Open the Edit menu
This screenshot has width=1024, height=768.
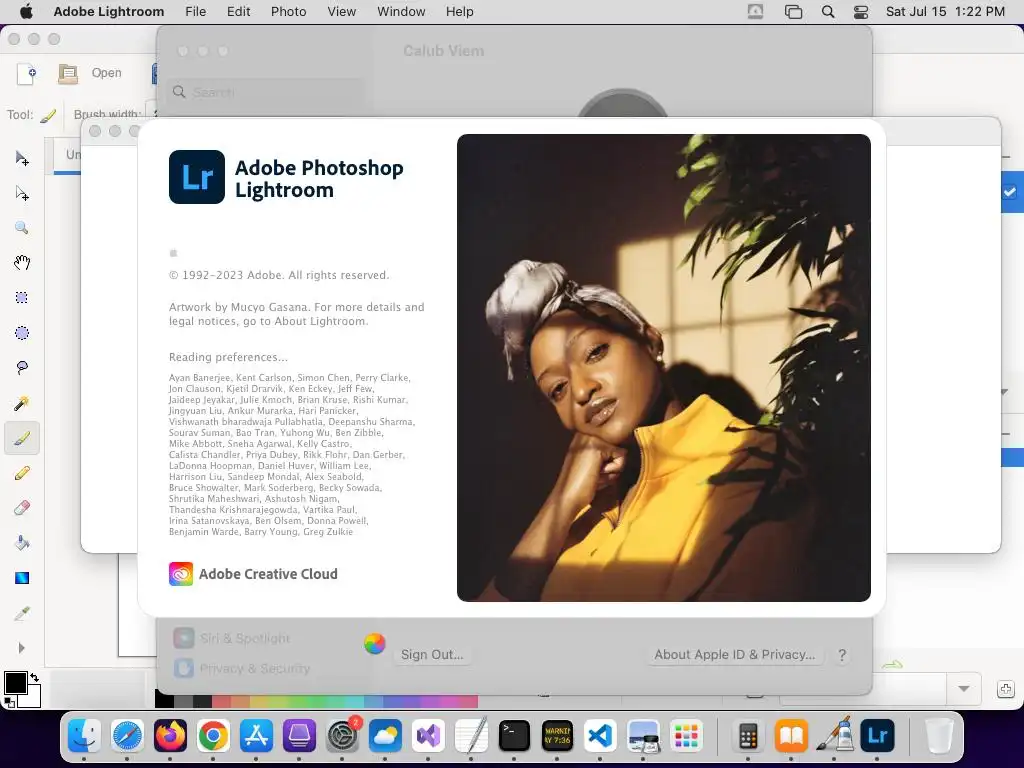[x=238, y=12]
